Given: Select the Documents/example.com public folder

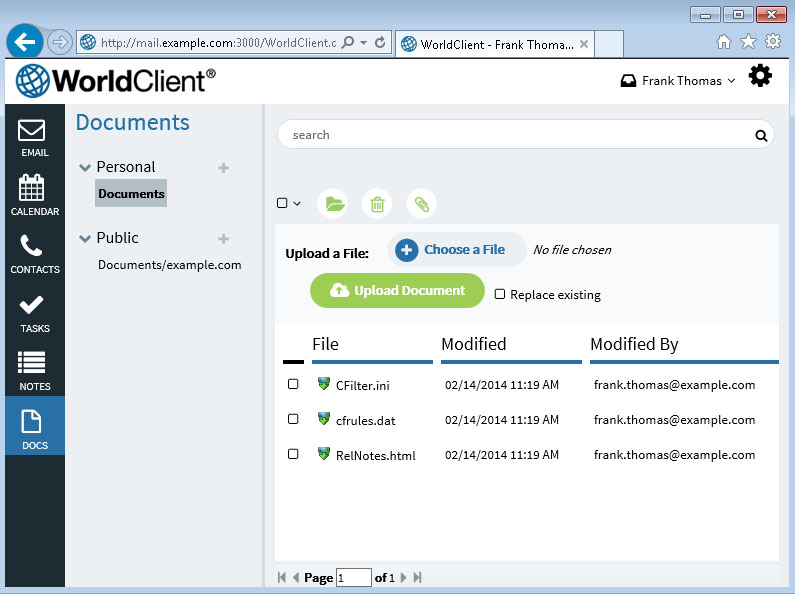Looking at the screenshot, I should (169, 265).
